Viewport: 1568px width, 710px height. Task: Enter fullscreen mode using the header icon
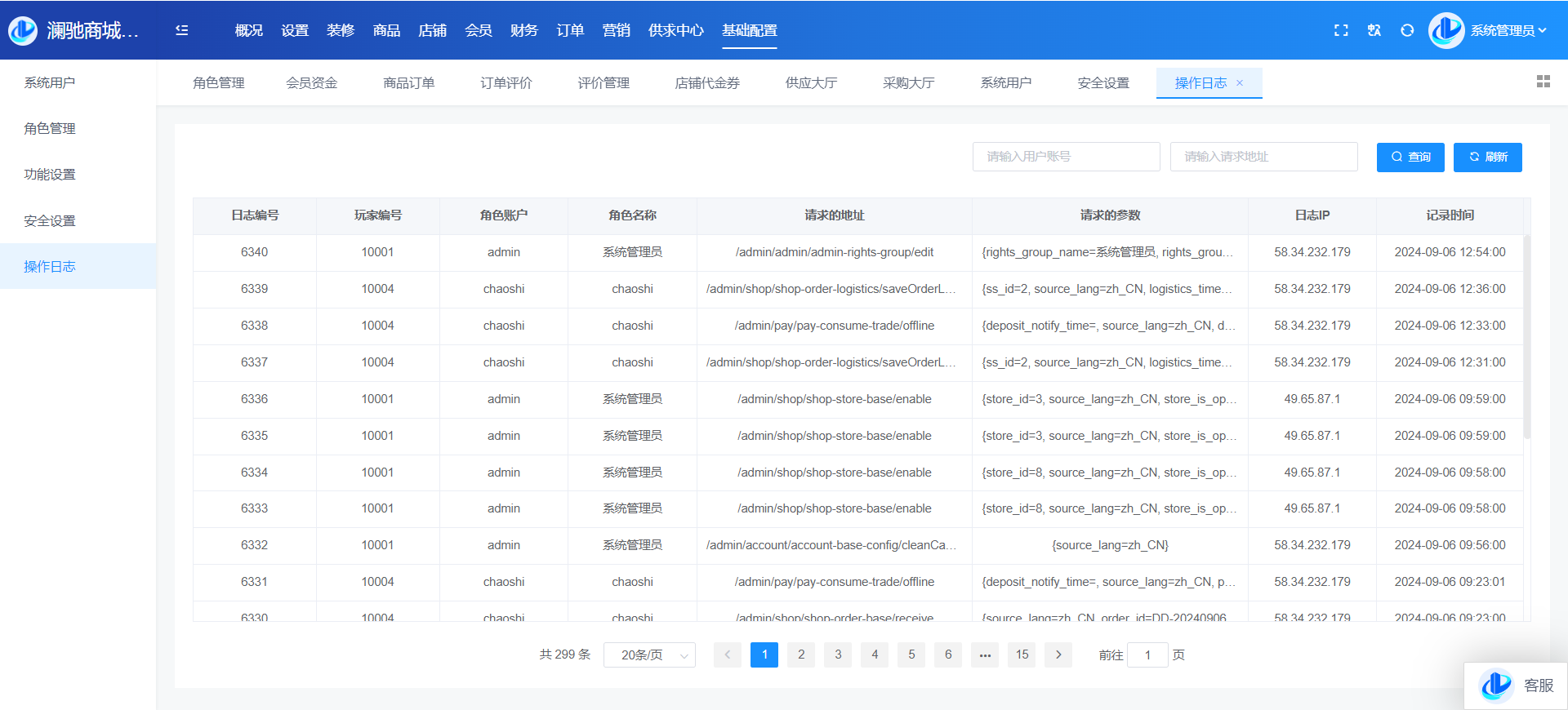coord(1341,30)
